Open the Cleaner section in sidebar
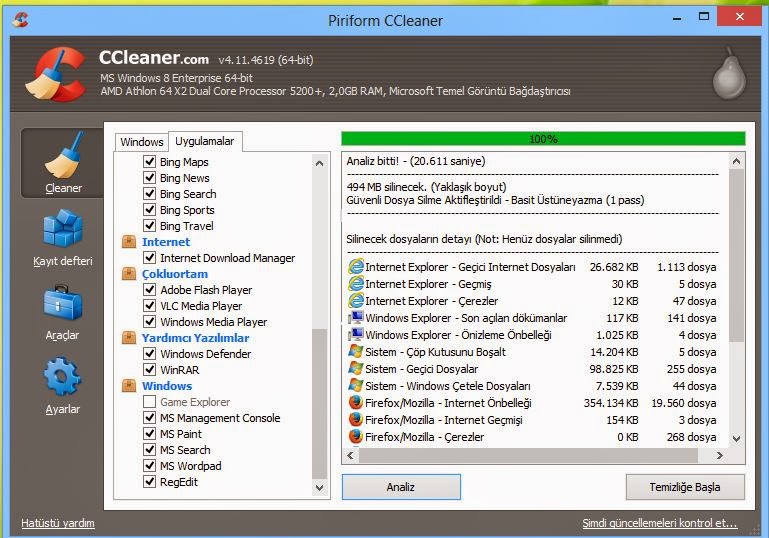The image size is (769, 538). click(x=62, y=163)
